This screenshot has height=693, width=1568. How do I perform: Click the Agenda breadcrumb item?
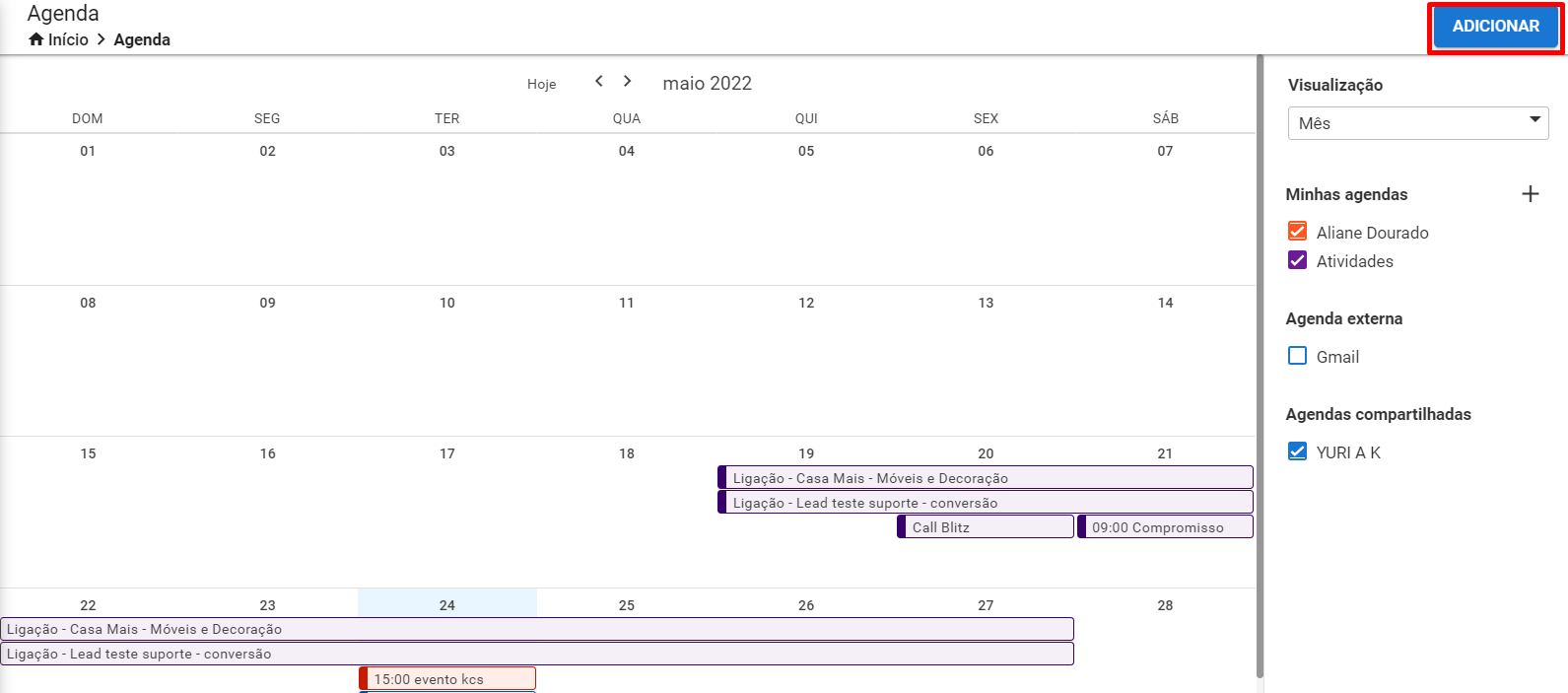[x=142, y=39]
